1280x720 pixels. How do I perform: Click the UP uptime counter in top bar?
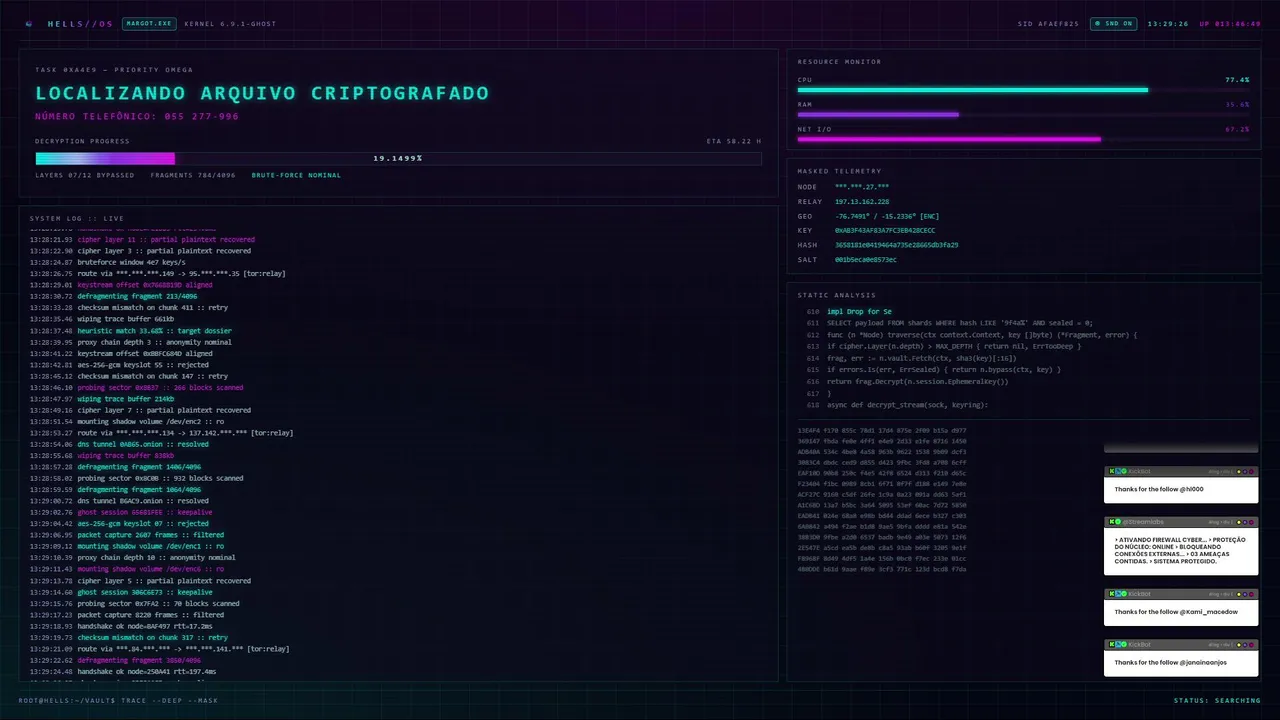(1230, 24)
